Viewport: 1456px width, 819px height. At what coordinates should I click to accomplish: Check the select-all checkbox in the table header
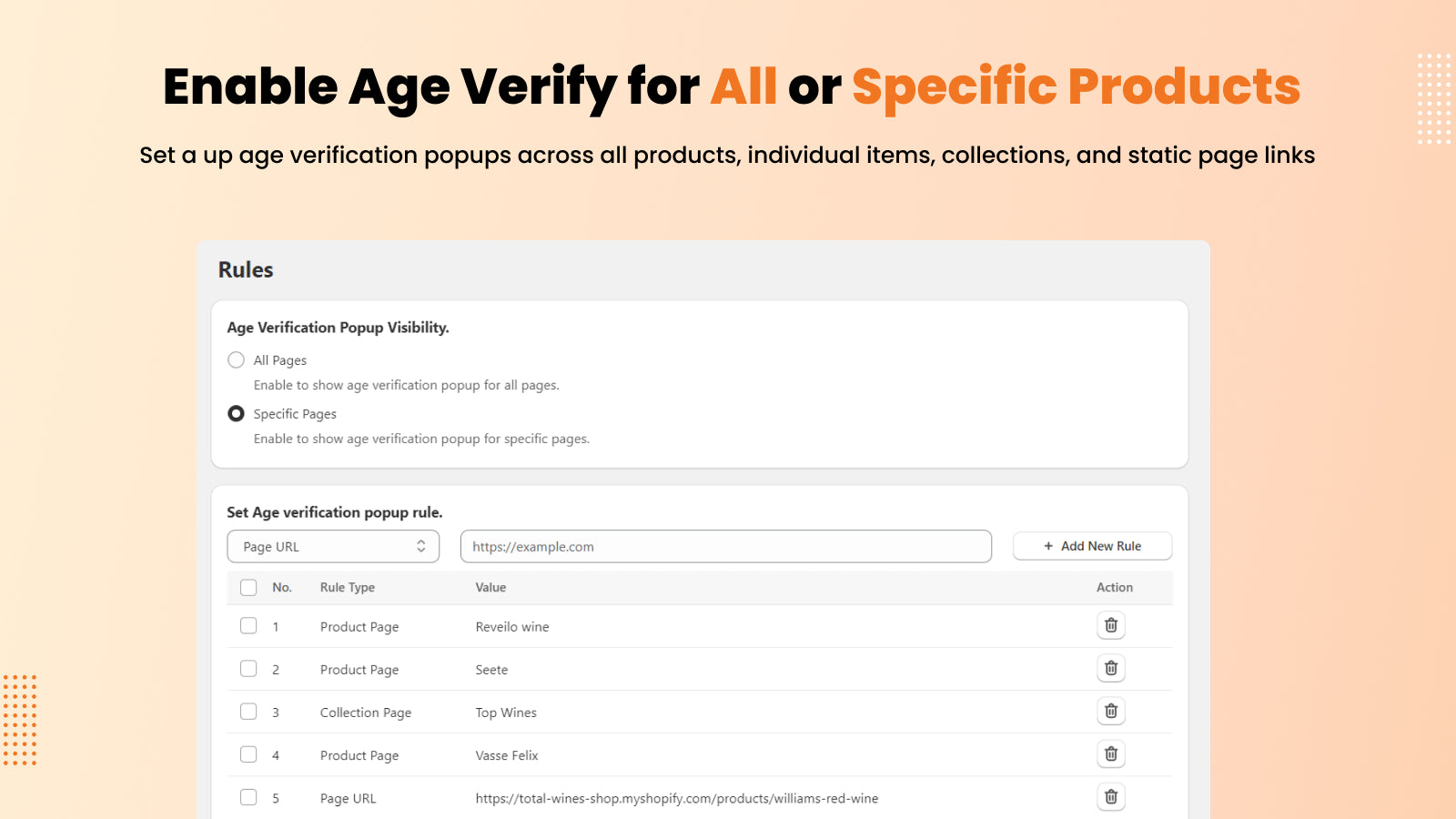pos(248,587)
